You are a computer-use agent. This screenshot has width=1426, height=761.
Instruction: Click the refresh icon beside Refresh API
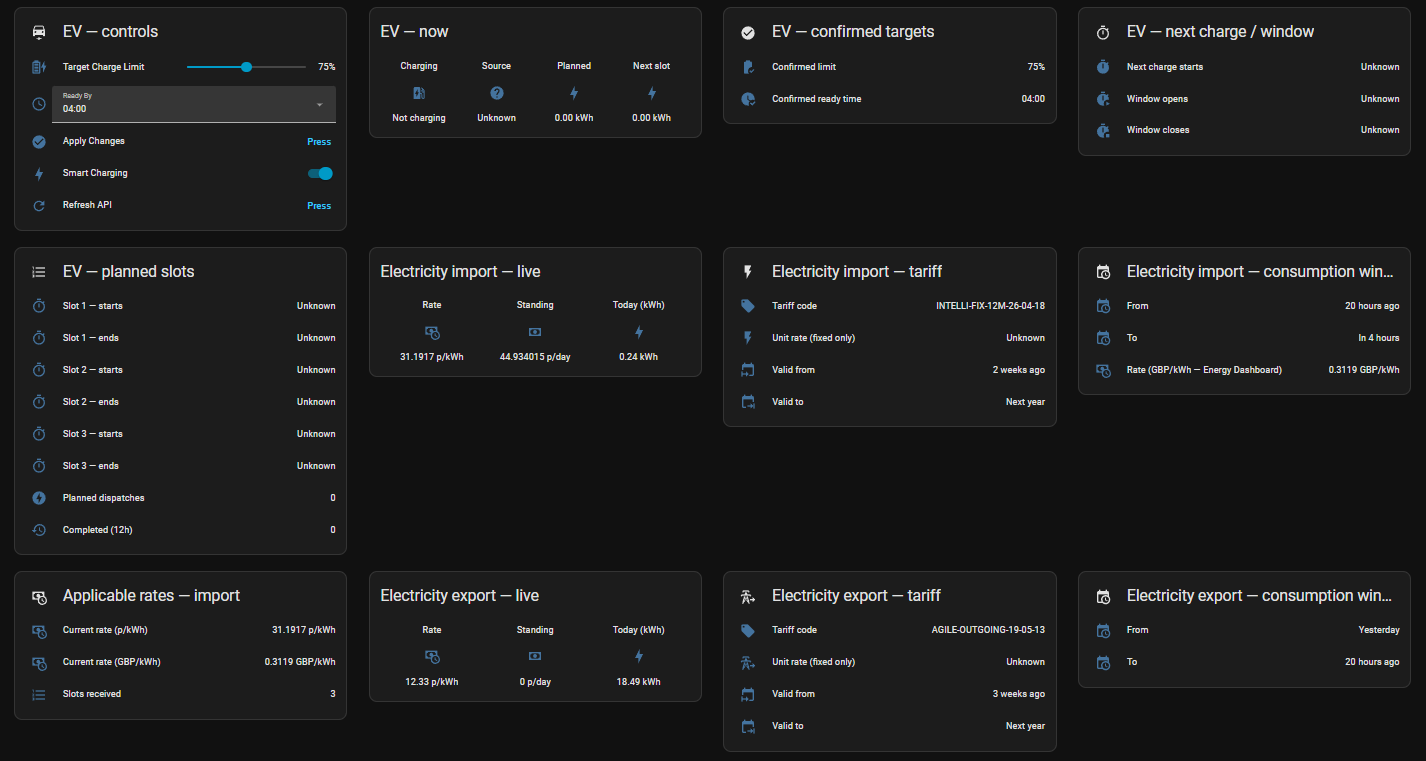pyautogui.click(x=39, y=206)
